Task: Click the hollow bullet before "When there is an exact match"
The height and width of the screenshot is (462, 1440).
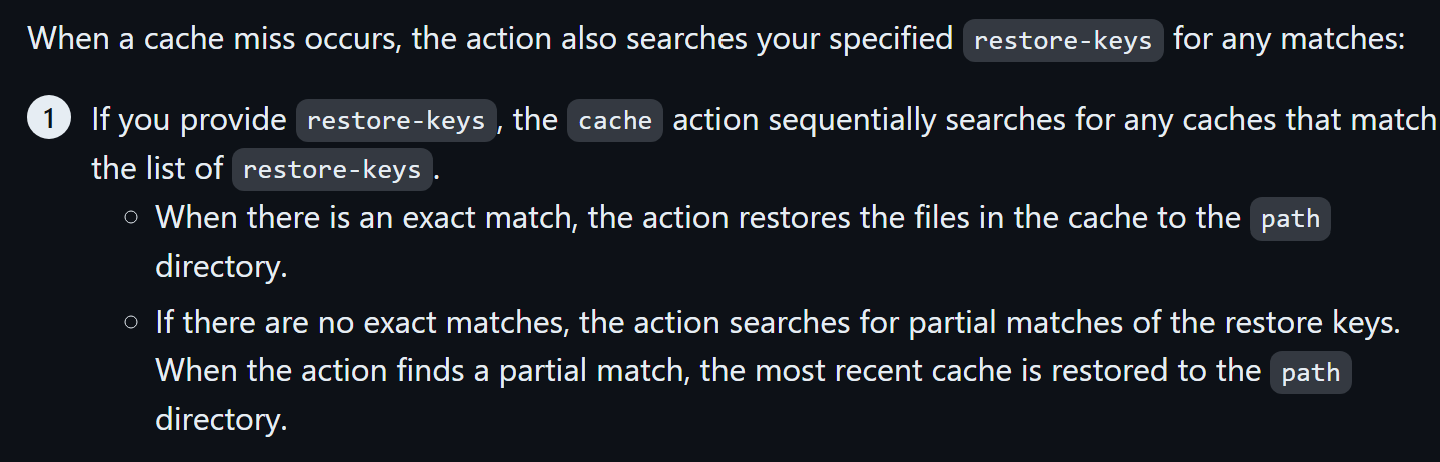Action: coord(132,219)
